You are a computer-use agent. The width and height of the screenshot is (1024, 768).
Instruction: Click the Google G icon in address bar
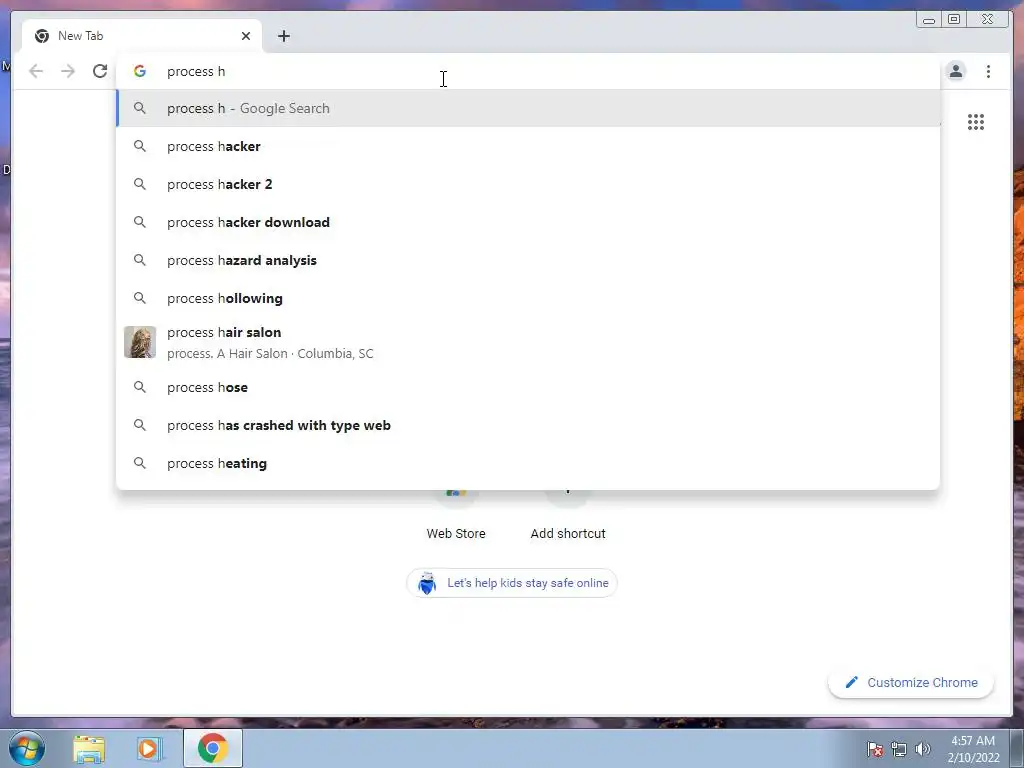point(140,71)
